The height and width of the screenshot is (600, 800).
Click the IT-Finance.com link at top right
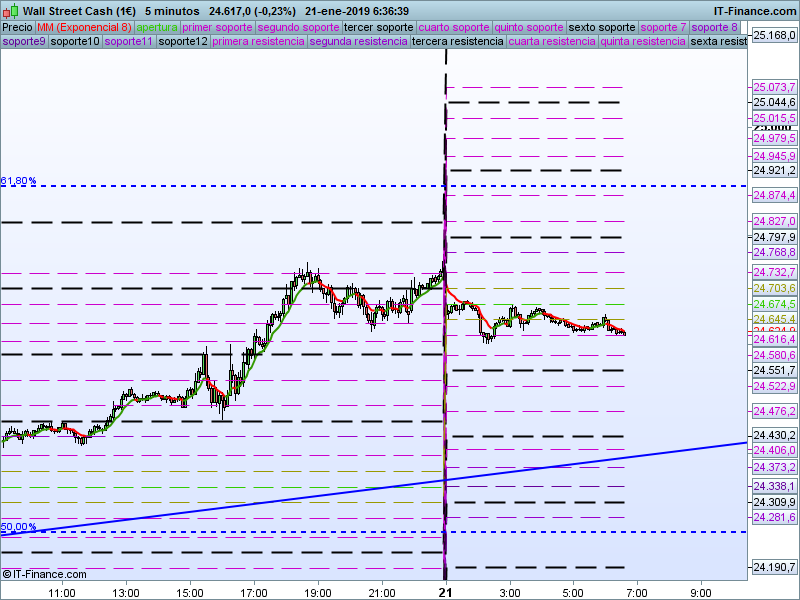pyautogui.click(x=754, y=9)
